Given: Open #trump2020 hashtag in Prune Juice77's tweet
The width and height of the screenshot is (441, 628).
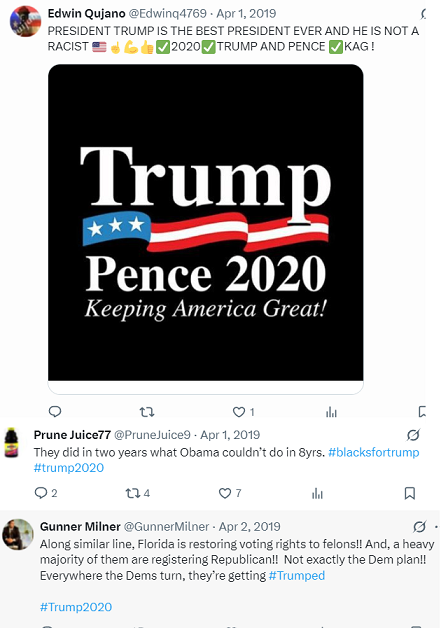Looking at the screenshot, I should [x=69, y=468].
